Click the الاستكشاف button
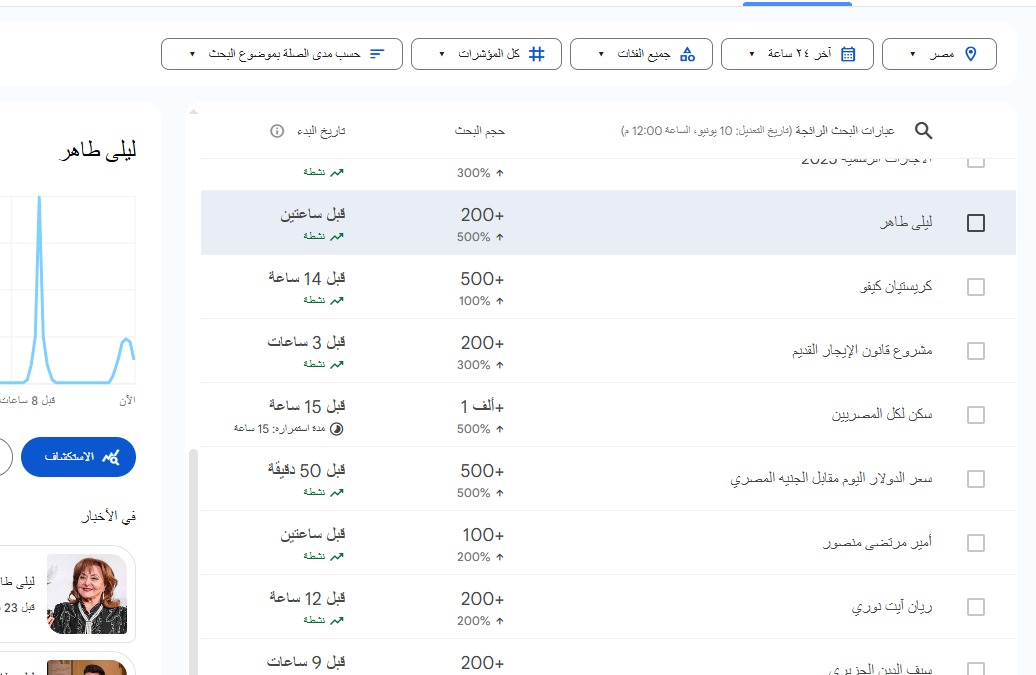This screenshot has width=1036, height=675. [x=78, y=457]
